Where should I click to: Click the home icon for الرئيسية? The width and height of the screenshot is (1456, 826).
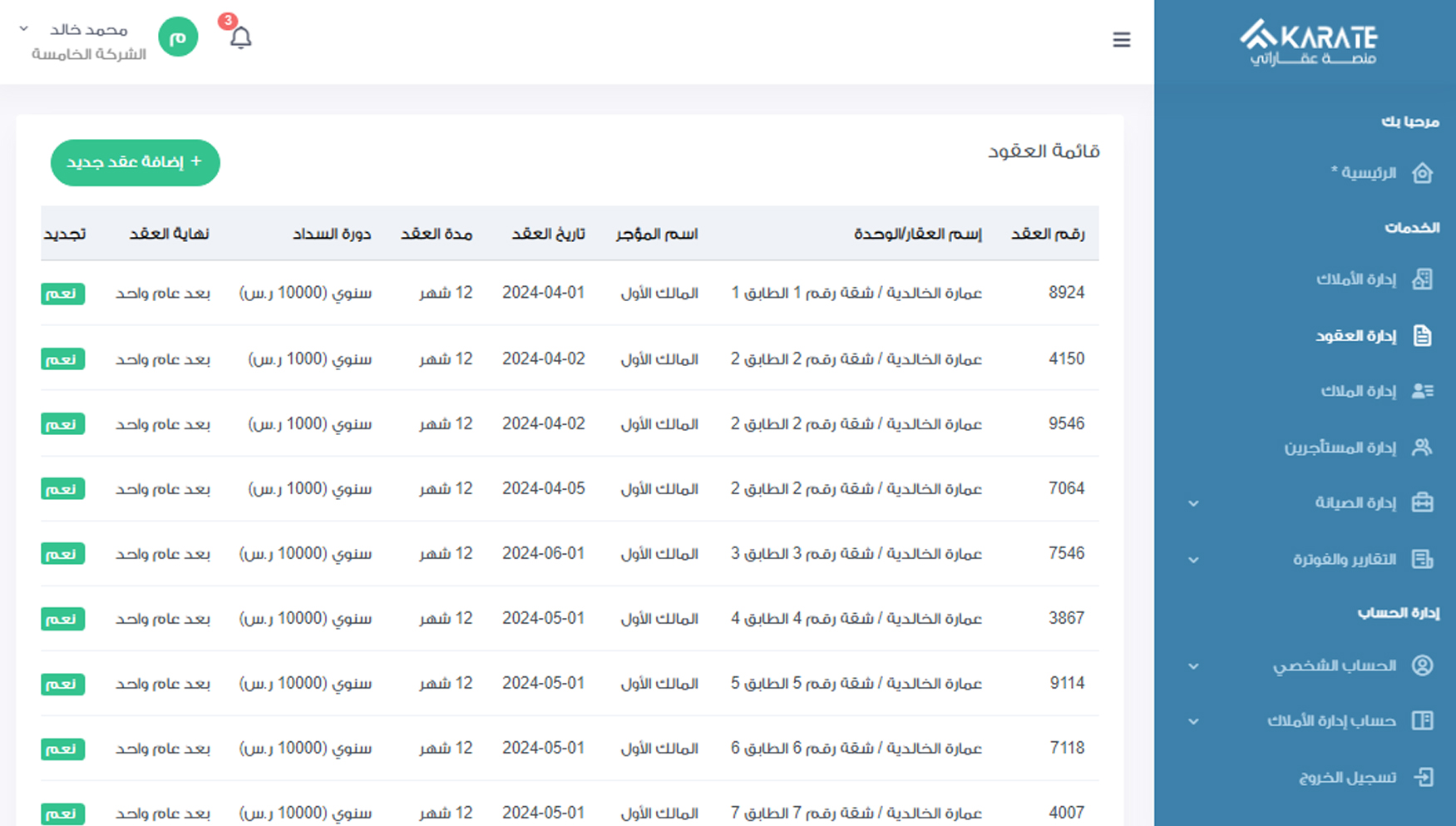(x=1422, y=173)
